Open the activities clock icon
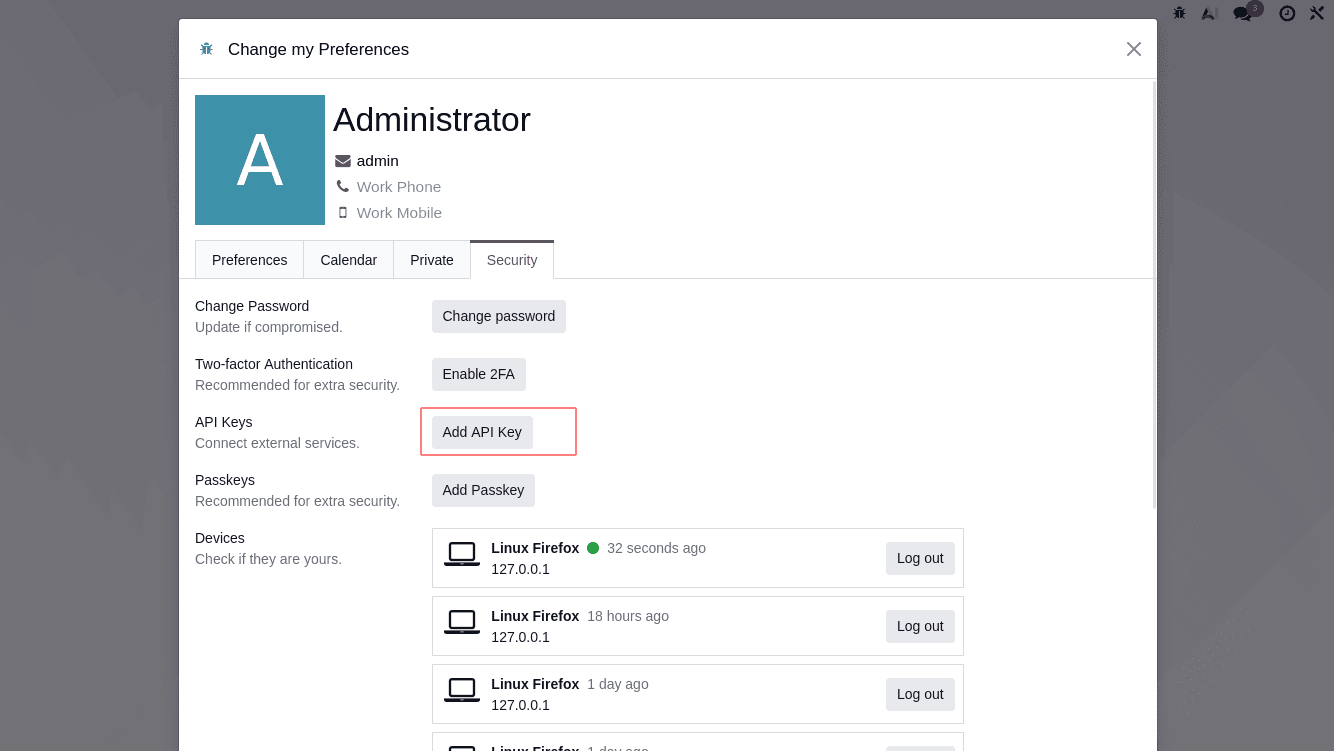This screenshot has height=751, width=1334. tap(1287, 13)
